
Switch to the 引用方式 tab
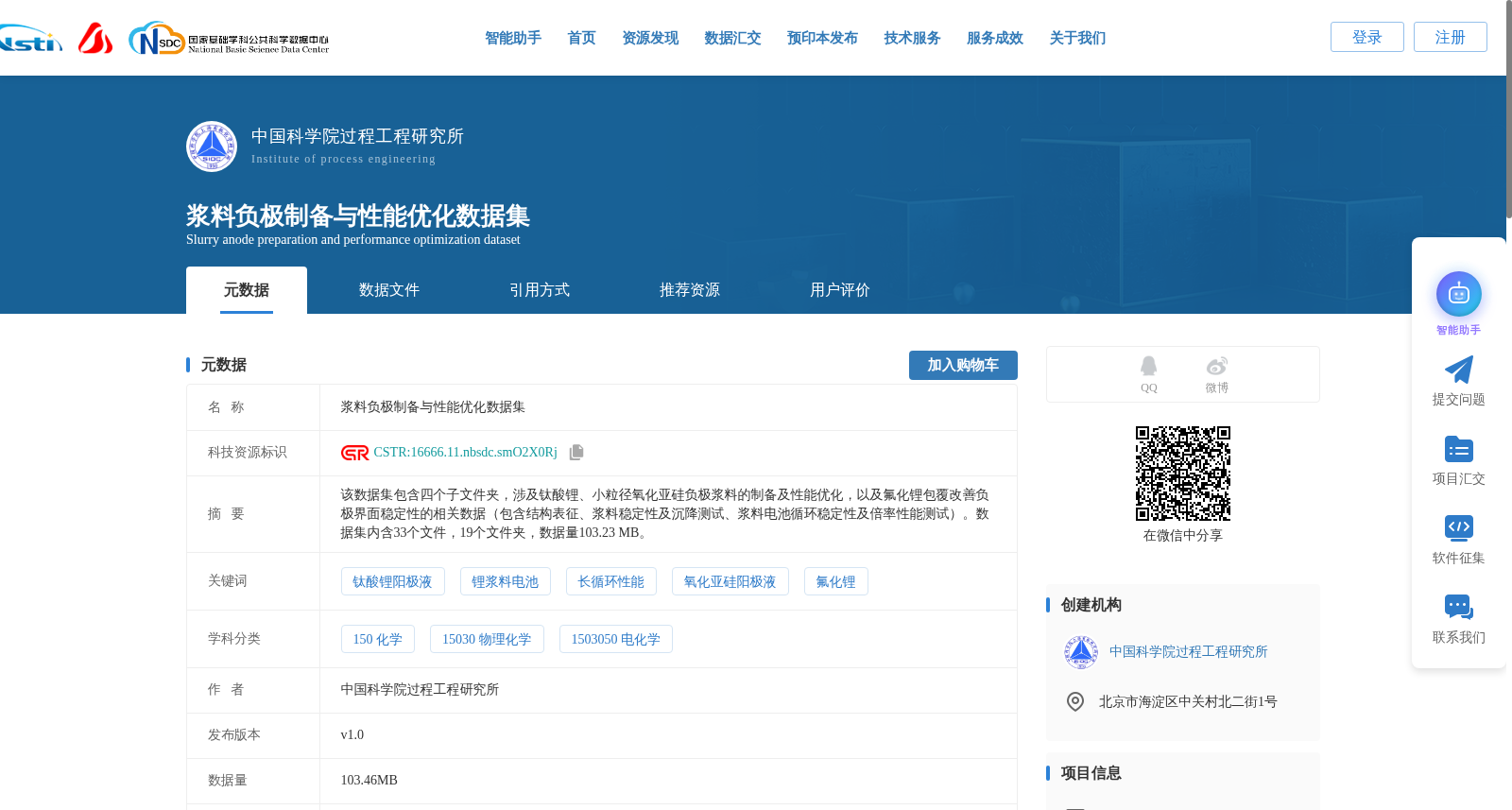[540, 290]
